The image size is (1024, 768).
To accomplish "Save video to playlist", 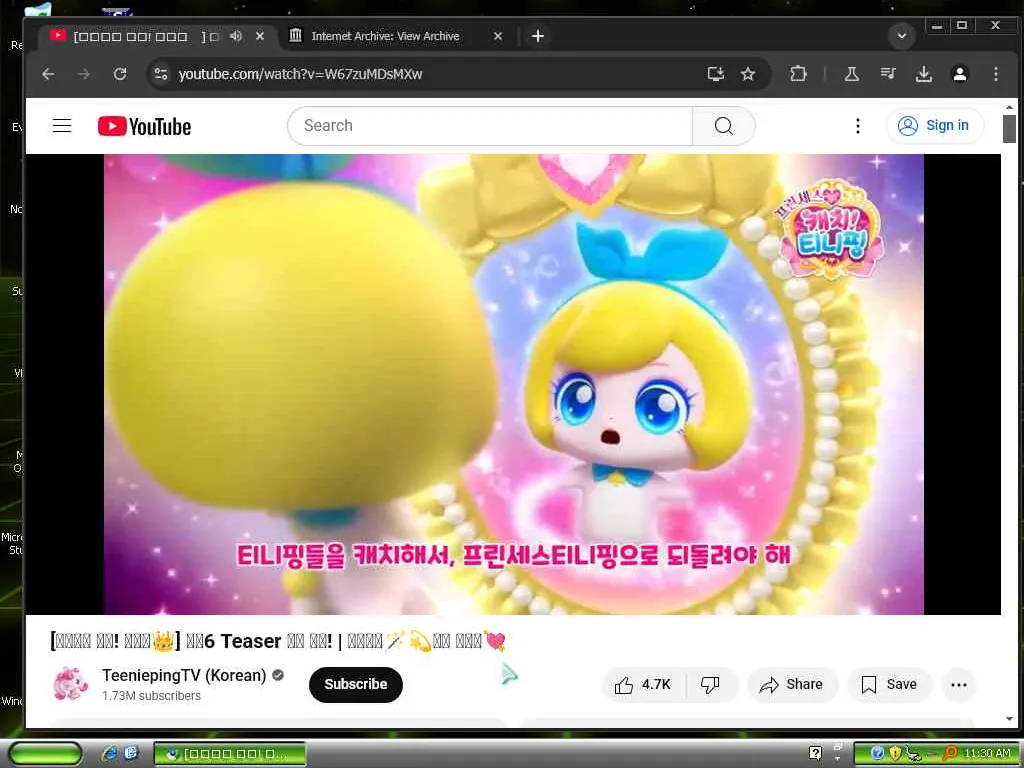I will 889,684.
